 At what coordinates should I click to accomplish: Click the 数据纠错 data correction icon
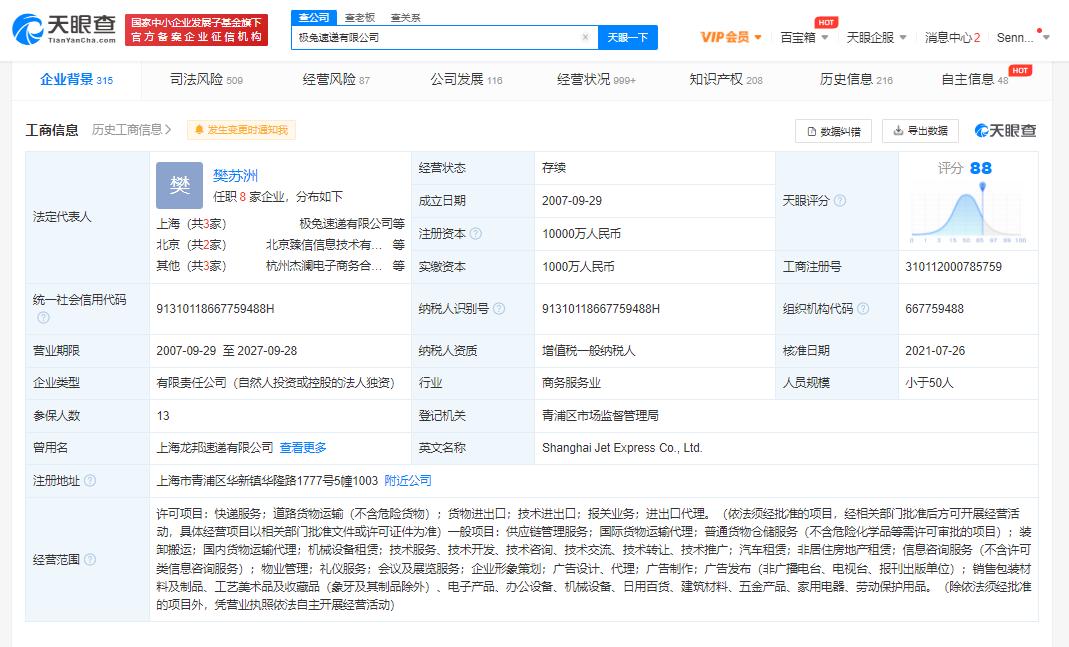pos(811,130)
